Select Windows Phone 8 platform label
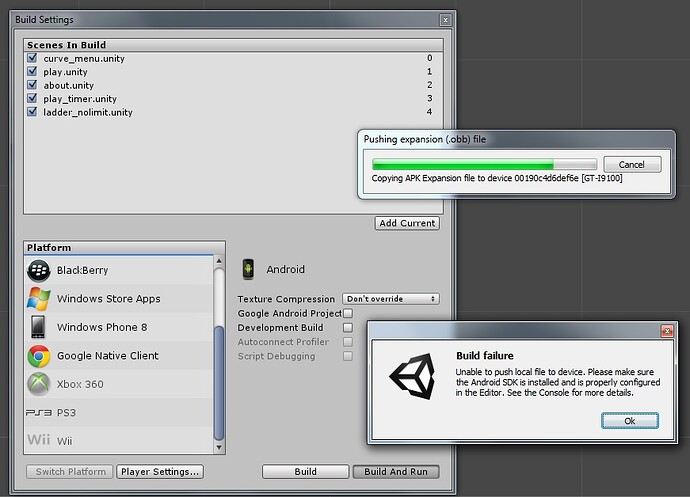 102,327
